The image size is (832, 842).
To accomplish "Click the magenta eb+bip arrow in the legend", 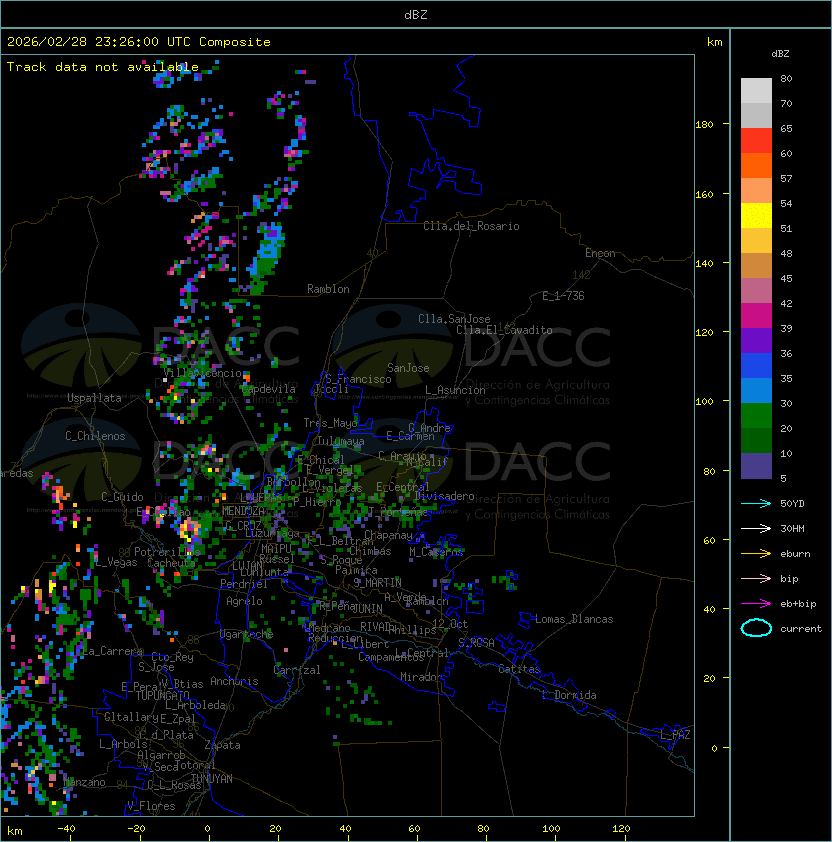I will click(x=756, y=604).
